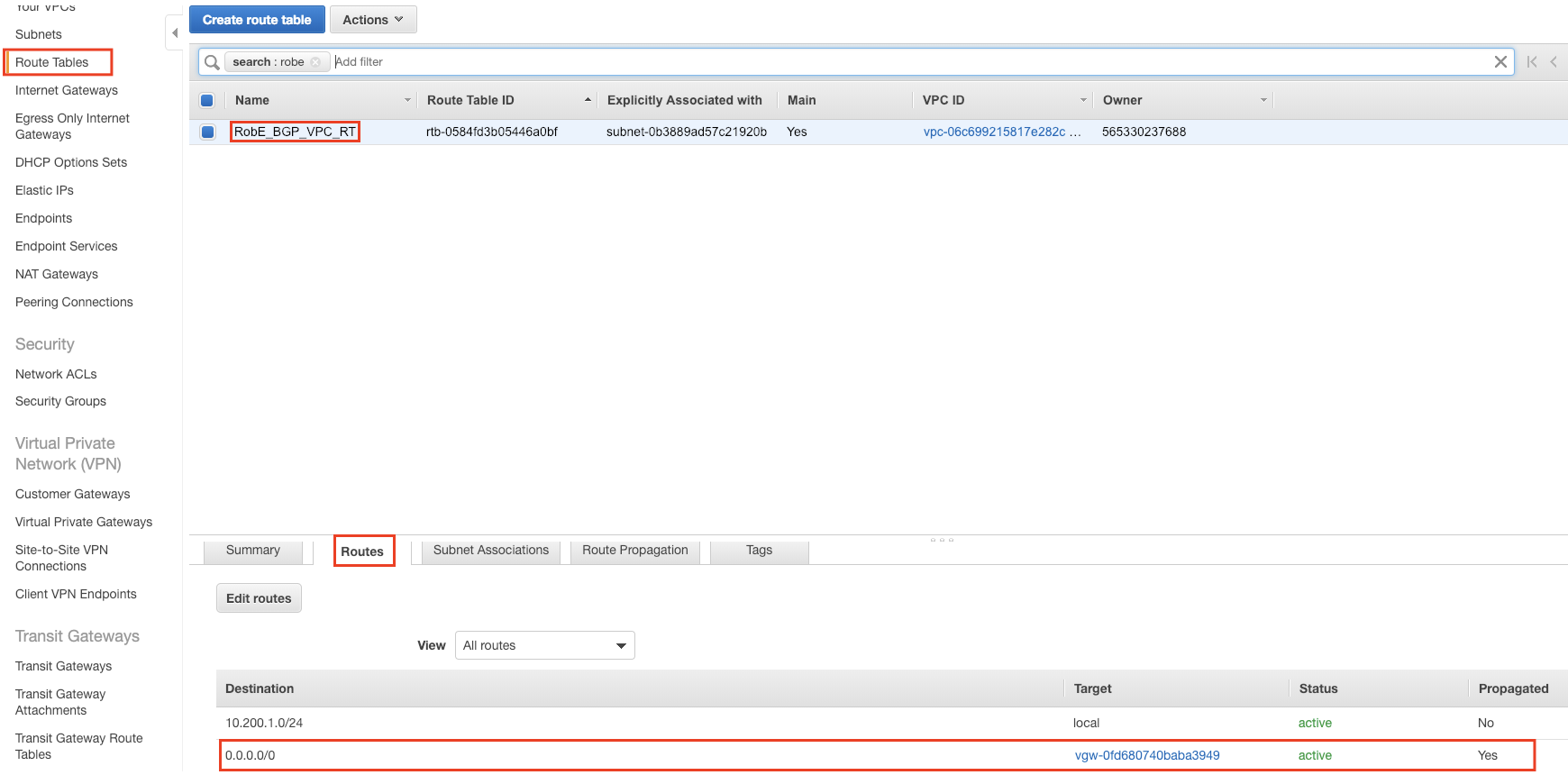The width and height of the screenshot is (1568, 775).
Task: Open the vgw-0fd680740baba3949 target link
Action: pos(1146,755)
